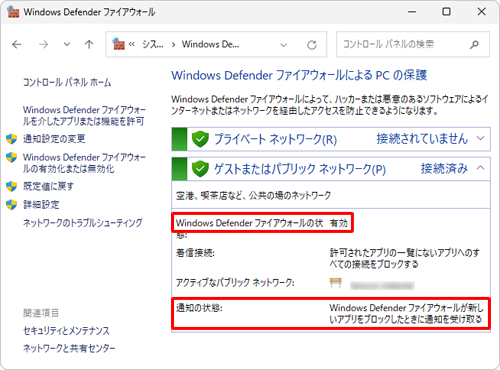The image size is (500, 370).
Task: Click 接続済み status text
Action: tap(444, 168)
